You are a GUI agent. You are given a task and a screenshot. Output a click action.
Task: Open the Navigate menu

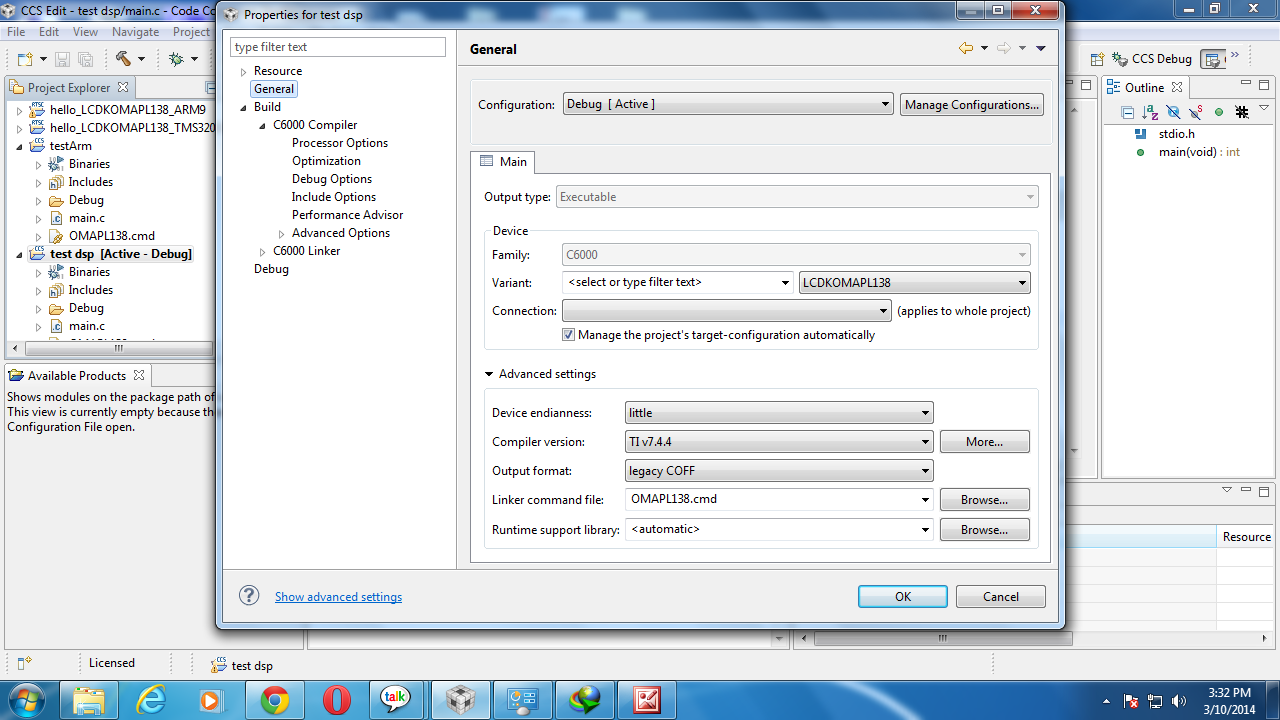135,32
